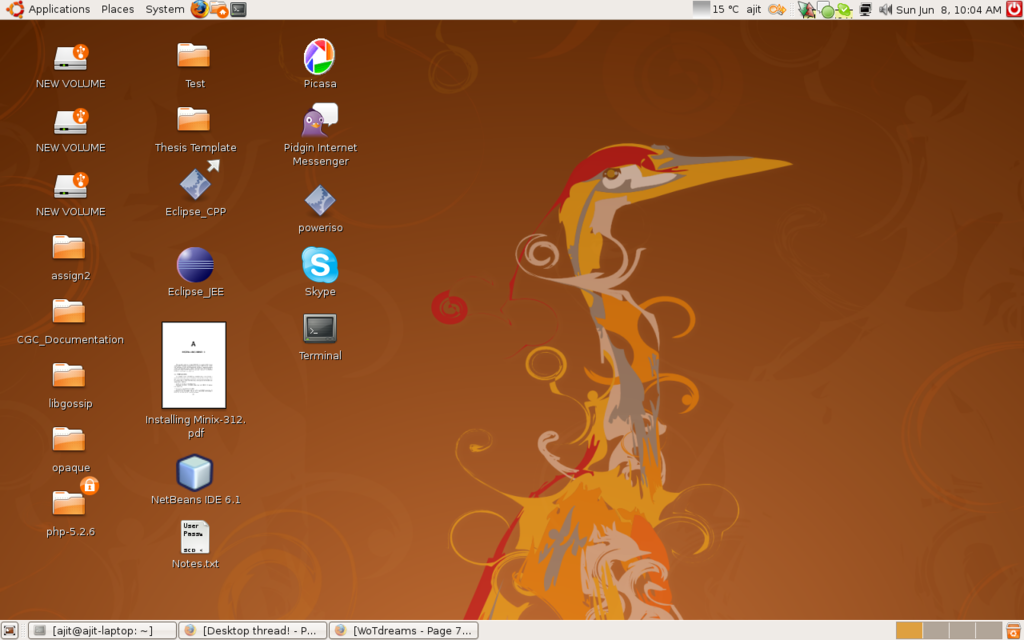
Task: Select the Eclipse_CPP shortcut icon
Action: [195, 184]
